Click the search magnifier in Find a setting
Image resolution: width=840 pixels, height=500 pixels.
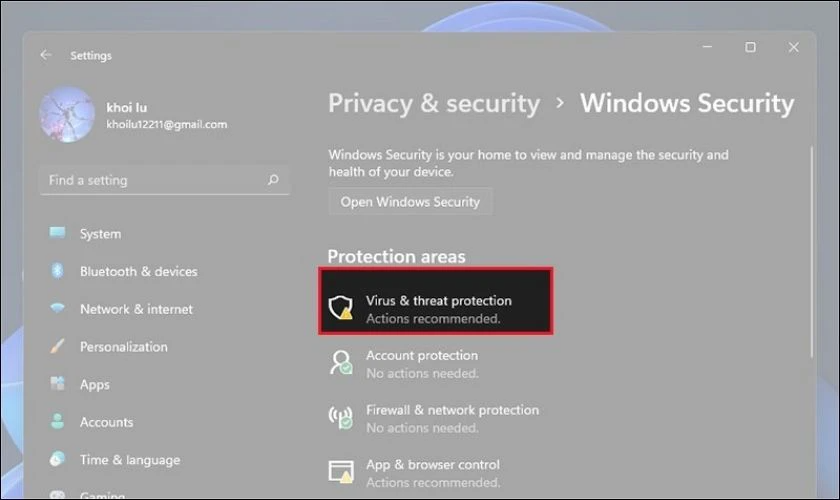[273, 180]
